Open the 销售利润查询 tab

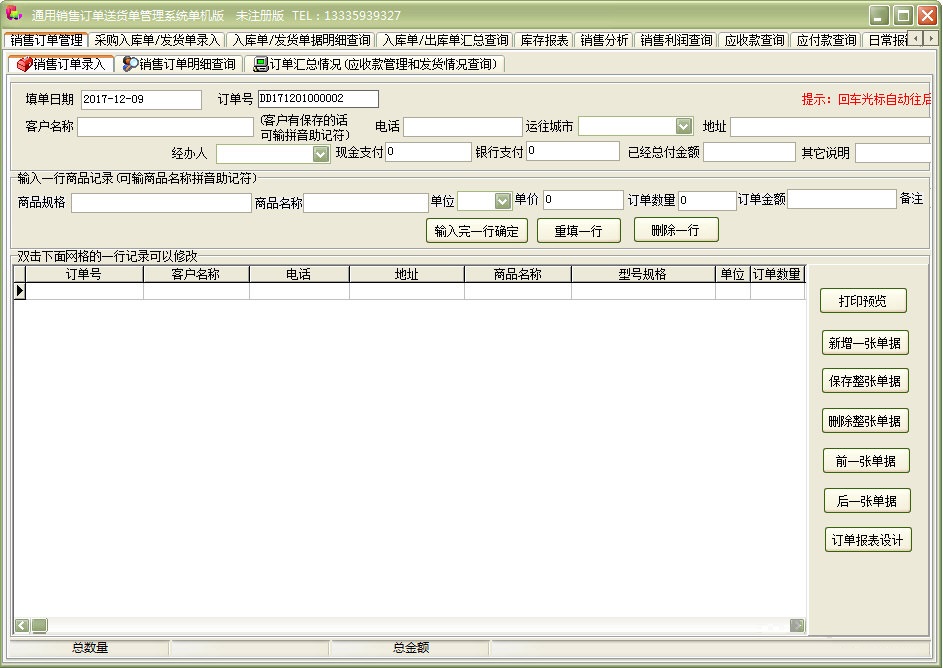[x=676, y=40]
